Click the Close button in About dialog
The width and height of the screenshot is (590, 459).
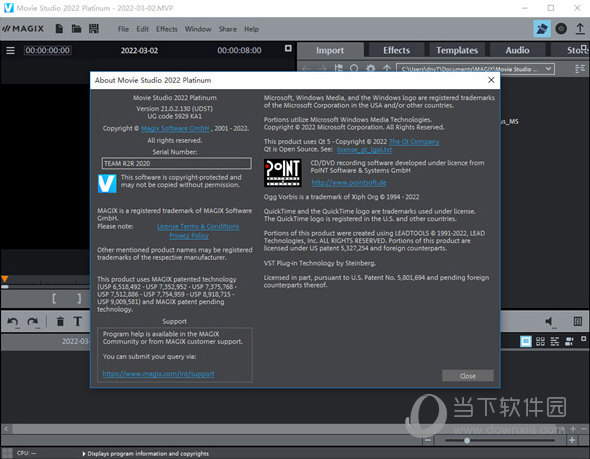(468, 376)
